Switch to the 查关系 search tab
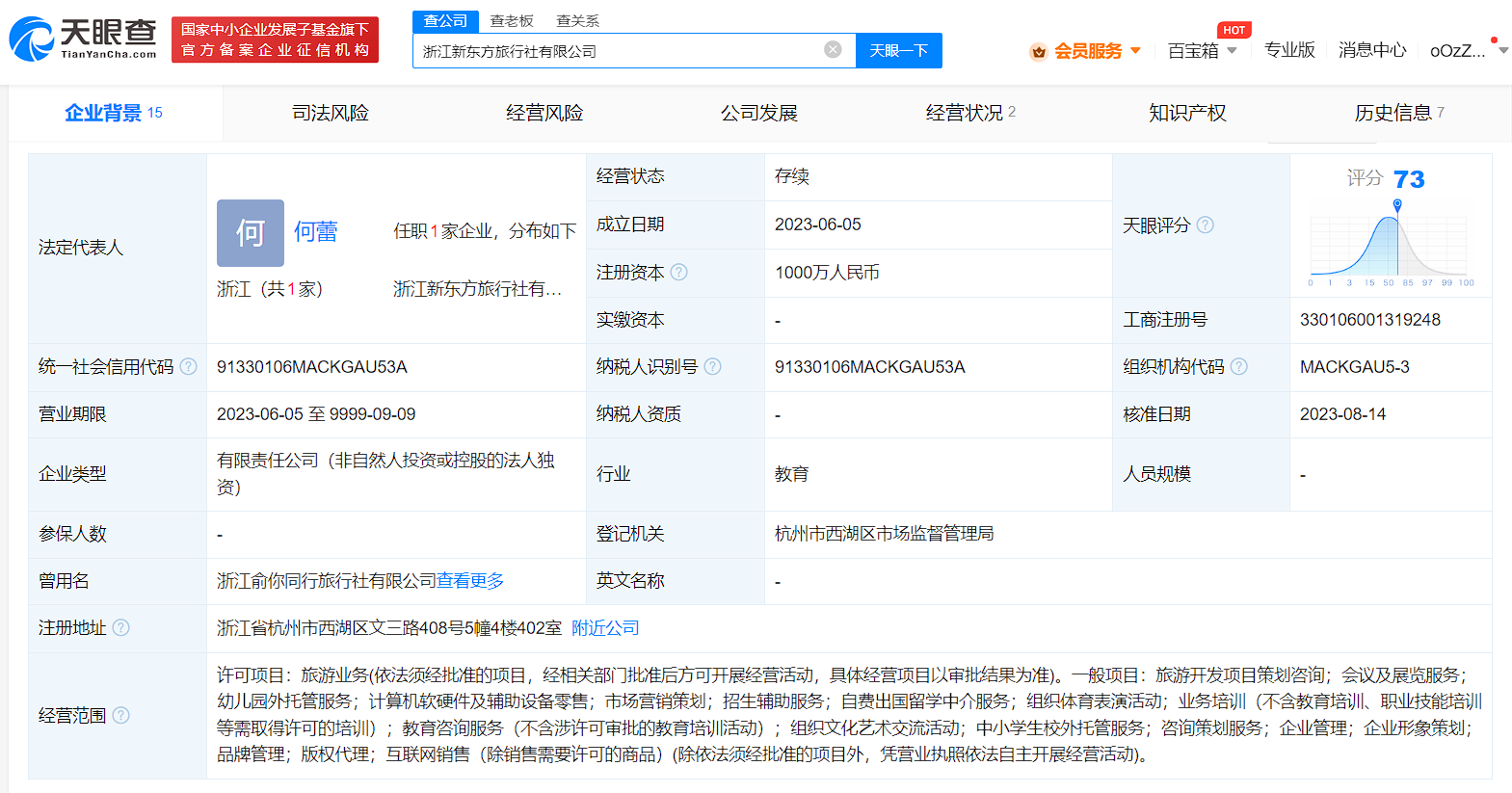 tap(577, 20)
